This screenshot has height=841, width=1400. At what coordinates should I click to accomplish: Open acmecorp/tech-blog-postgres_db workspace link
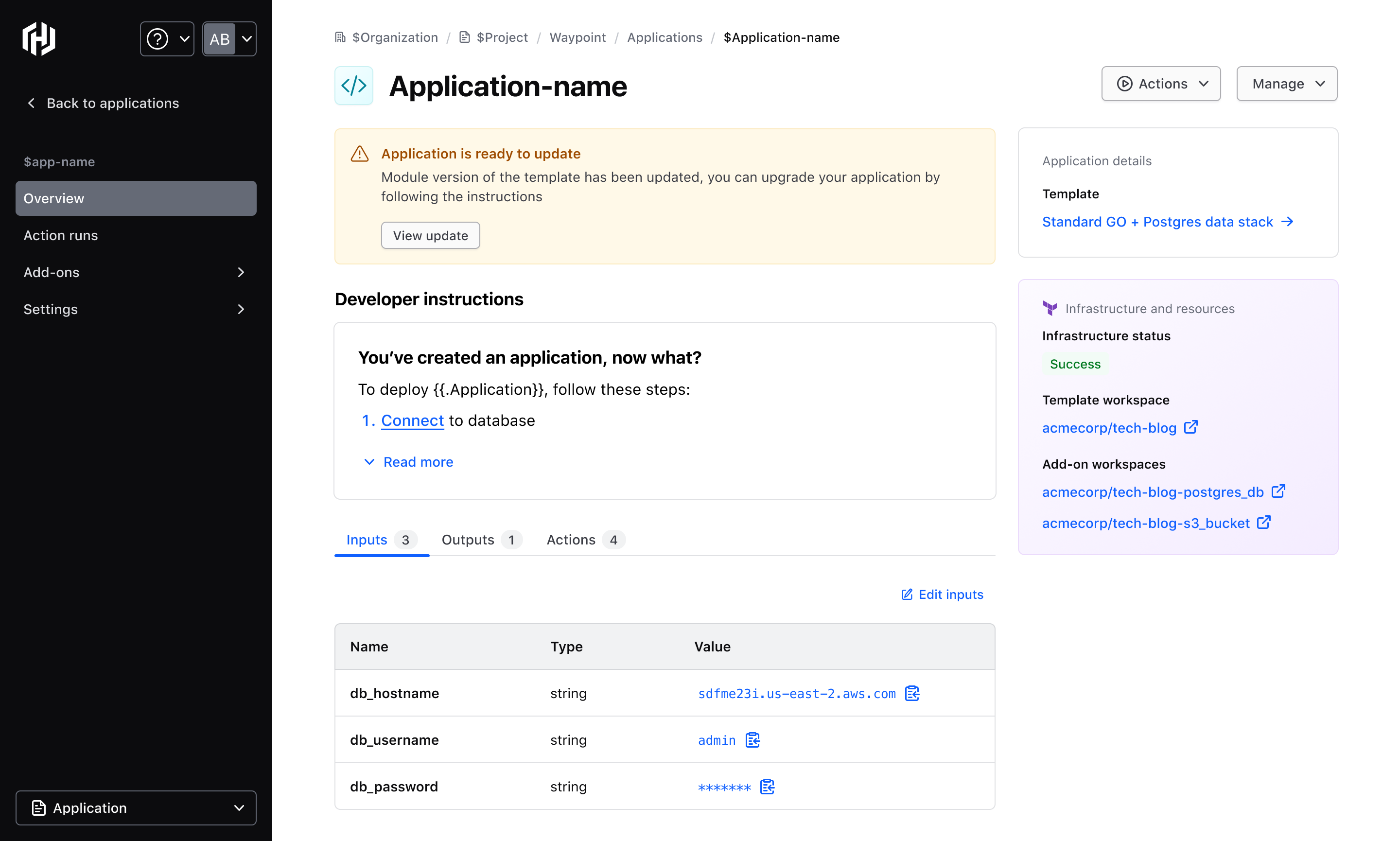click(x=1153, y=492)
